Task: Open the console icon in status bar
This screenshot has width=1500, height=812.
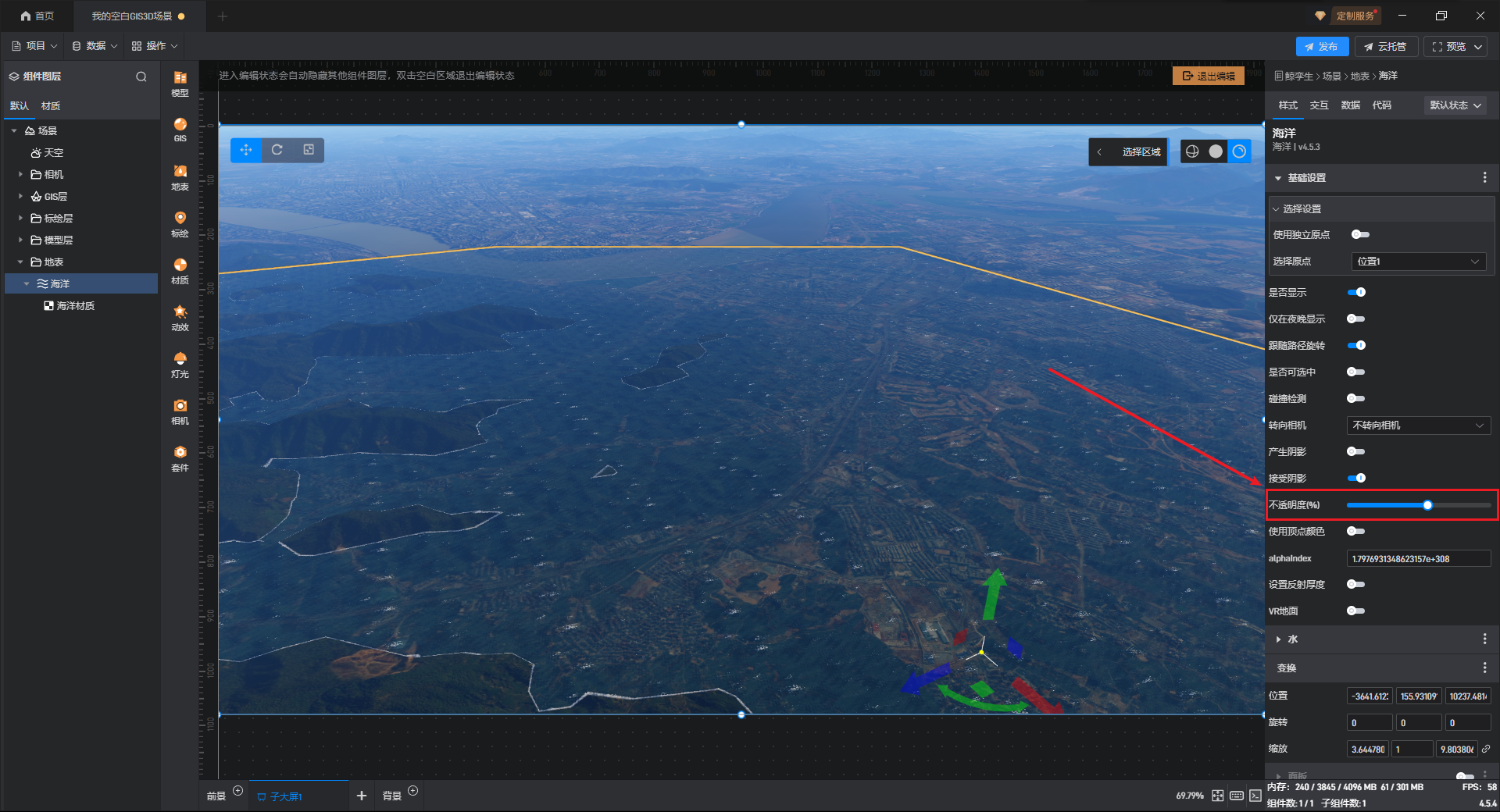Action: [1255, 796]
